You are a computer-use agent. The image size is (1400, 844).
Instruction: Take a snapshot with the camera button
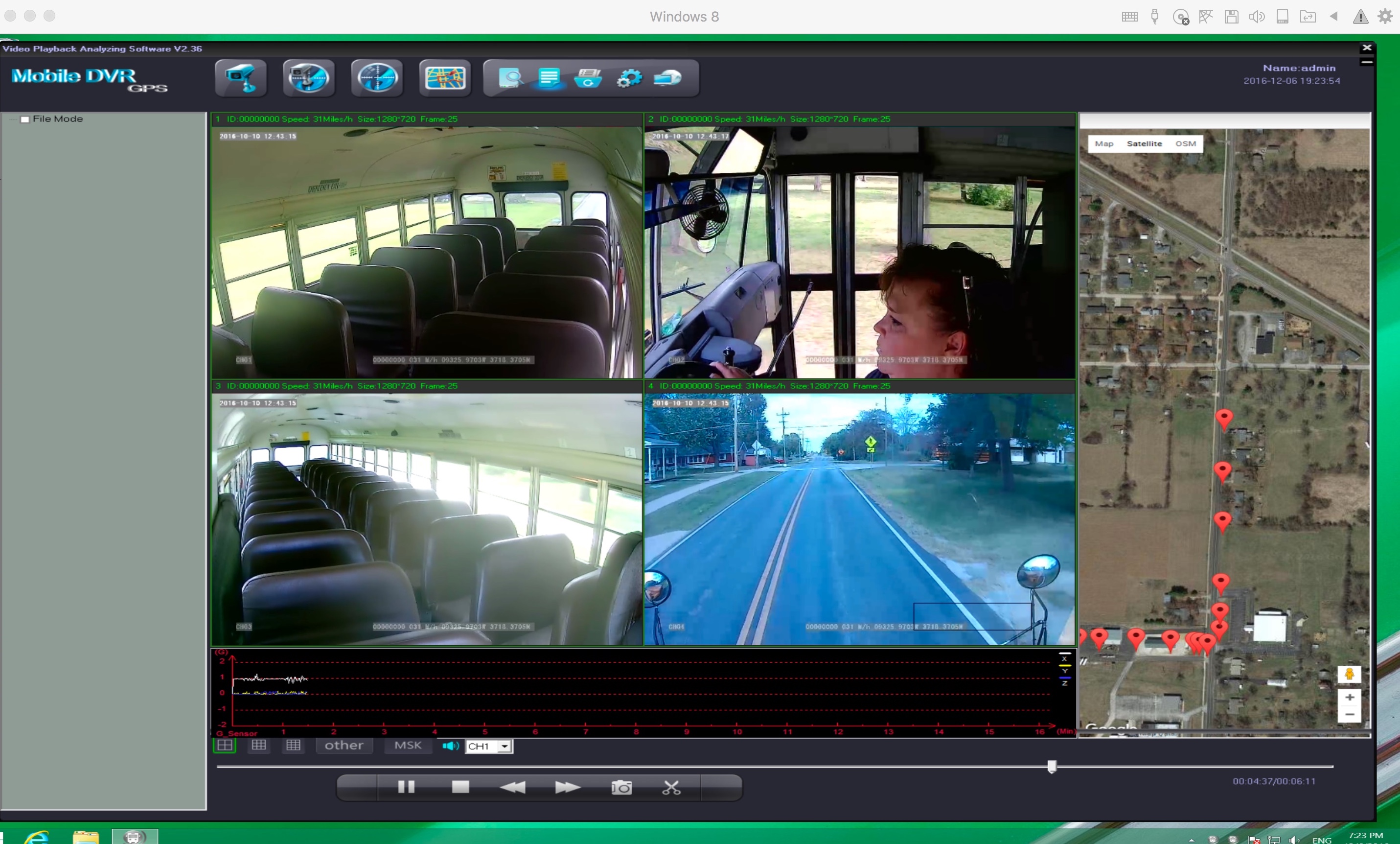tap(621, 788)
